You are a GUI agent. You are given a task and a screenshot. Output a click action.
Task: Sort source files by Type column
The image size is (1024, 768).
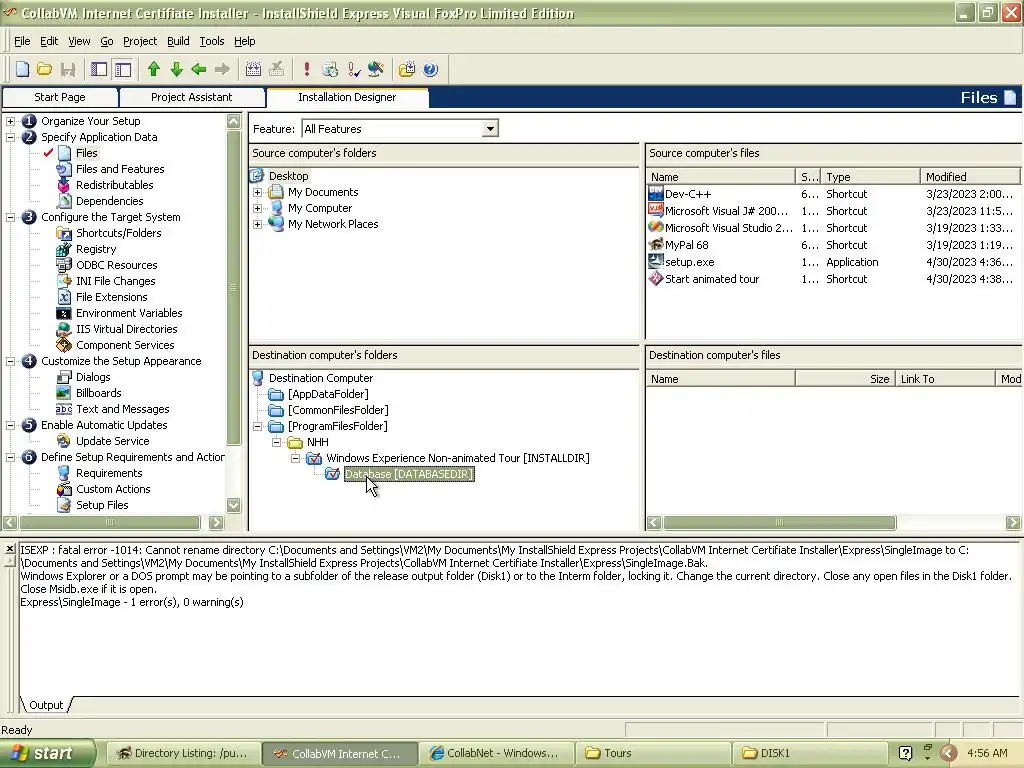pyautogui.click(x=870, y=177)
